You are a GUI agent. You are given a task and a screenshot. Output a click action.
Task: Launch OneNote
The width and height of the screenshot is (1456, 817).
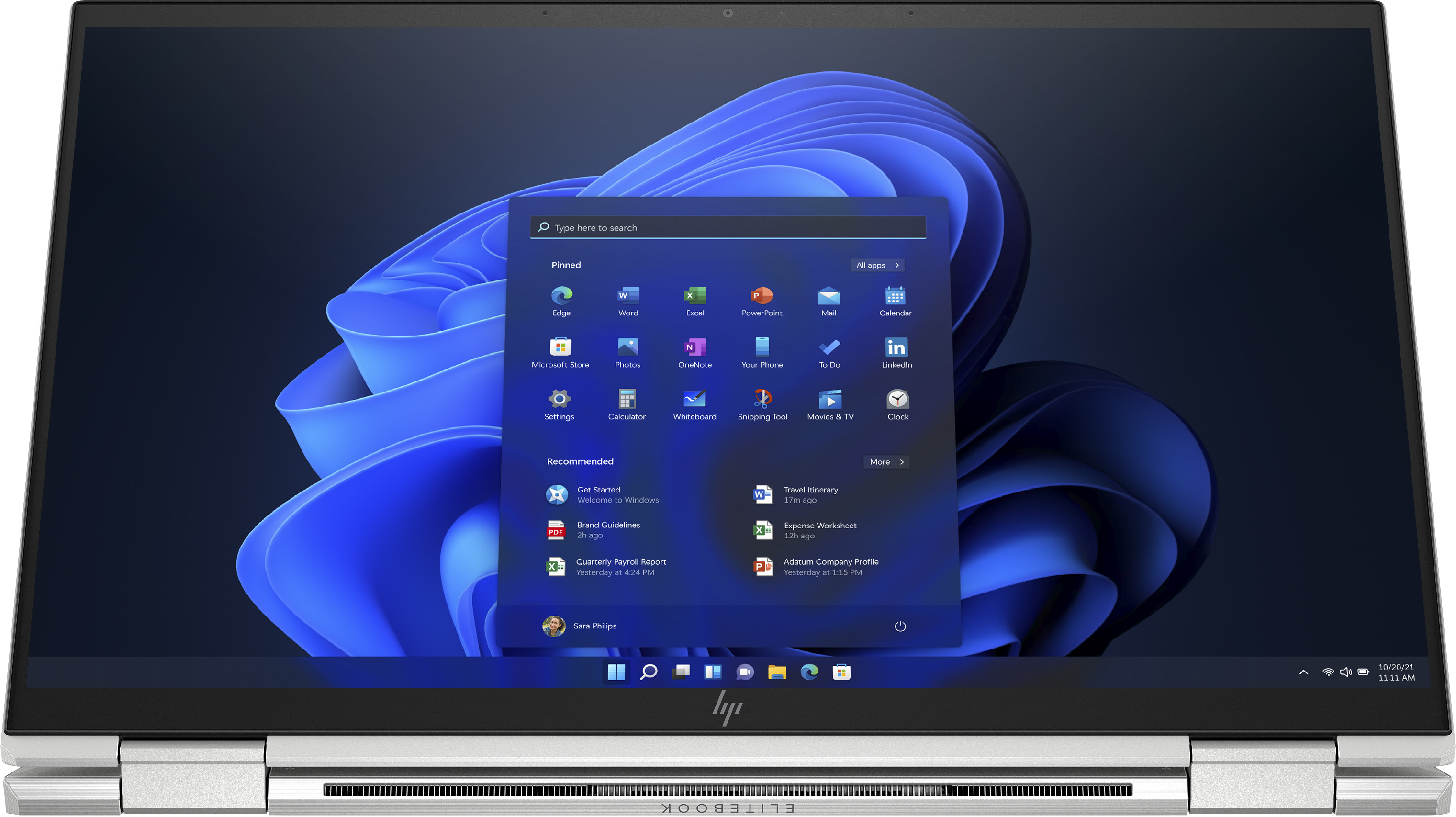click(x=694, y=353)
